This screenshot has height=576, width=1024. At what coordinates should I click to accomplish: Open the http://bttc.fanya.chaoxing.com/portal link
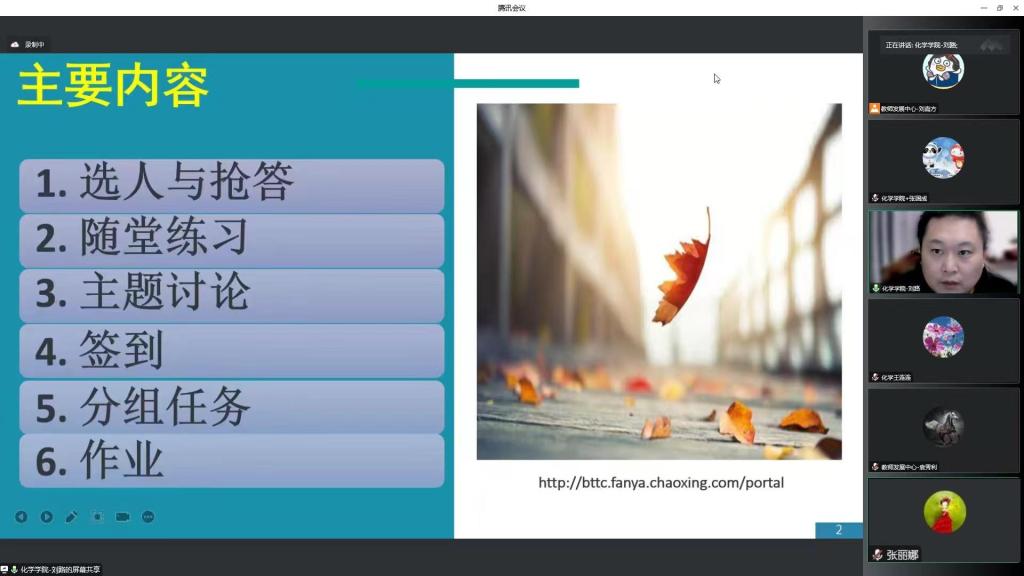point(660,483)
